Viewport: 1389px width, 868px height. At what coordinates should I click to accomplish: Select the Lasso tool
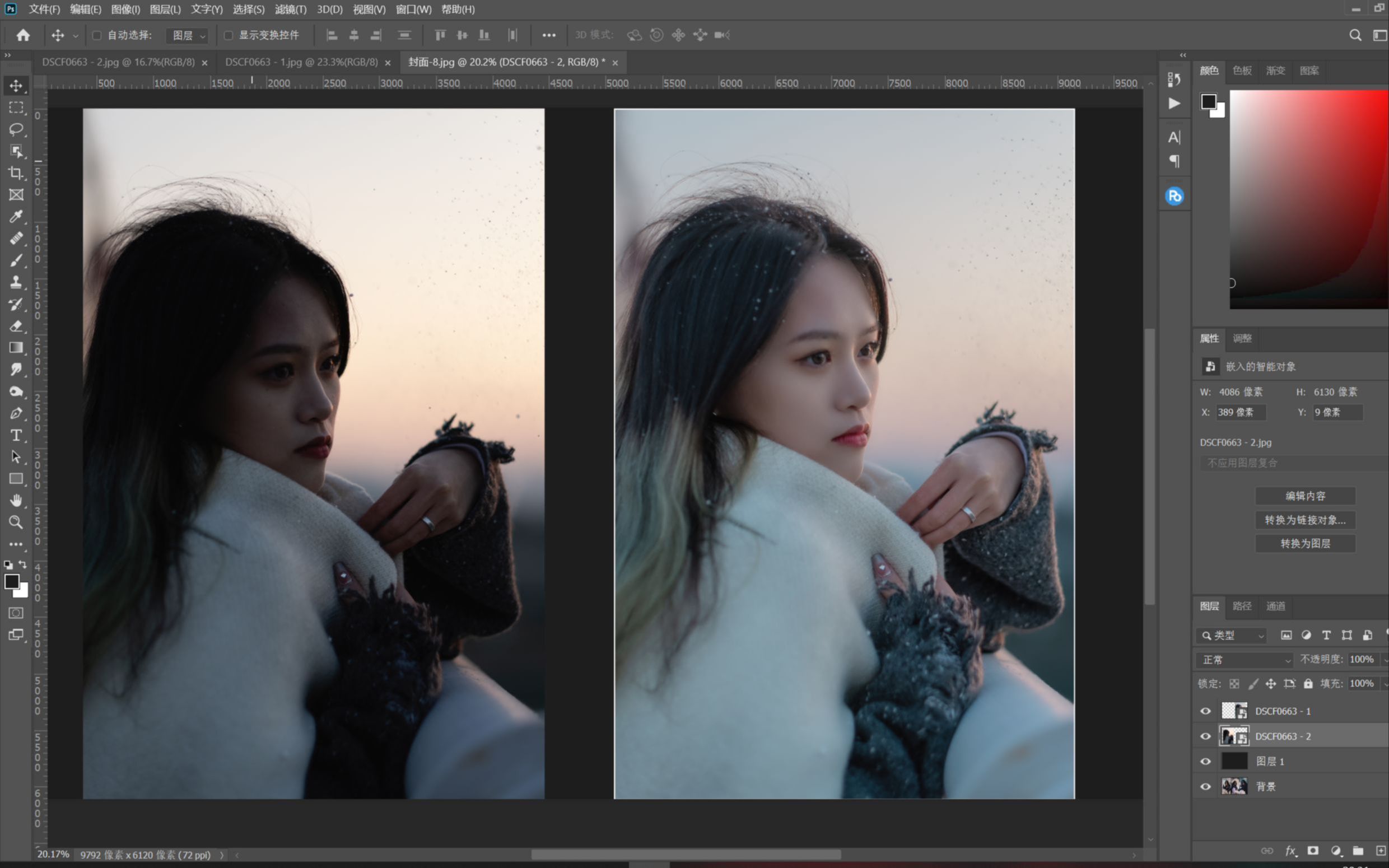[16, 129]
